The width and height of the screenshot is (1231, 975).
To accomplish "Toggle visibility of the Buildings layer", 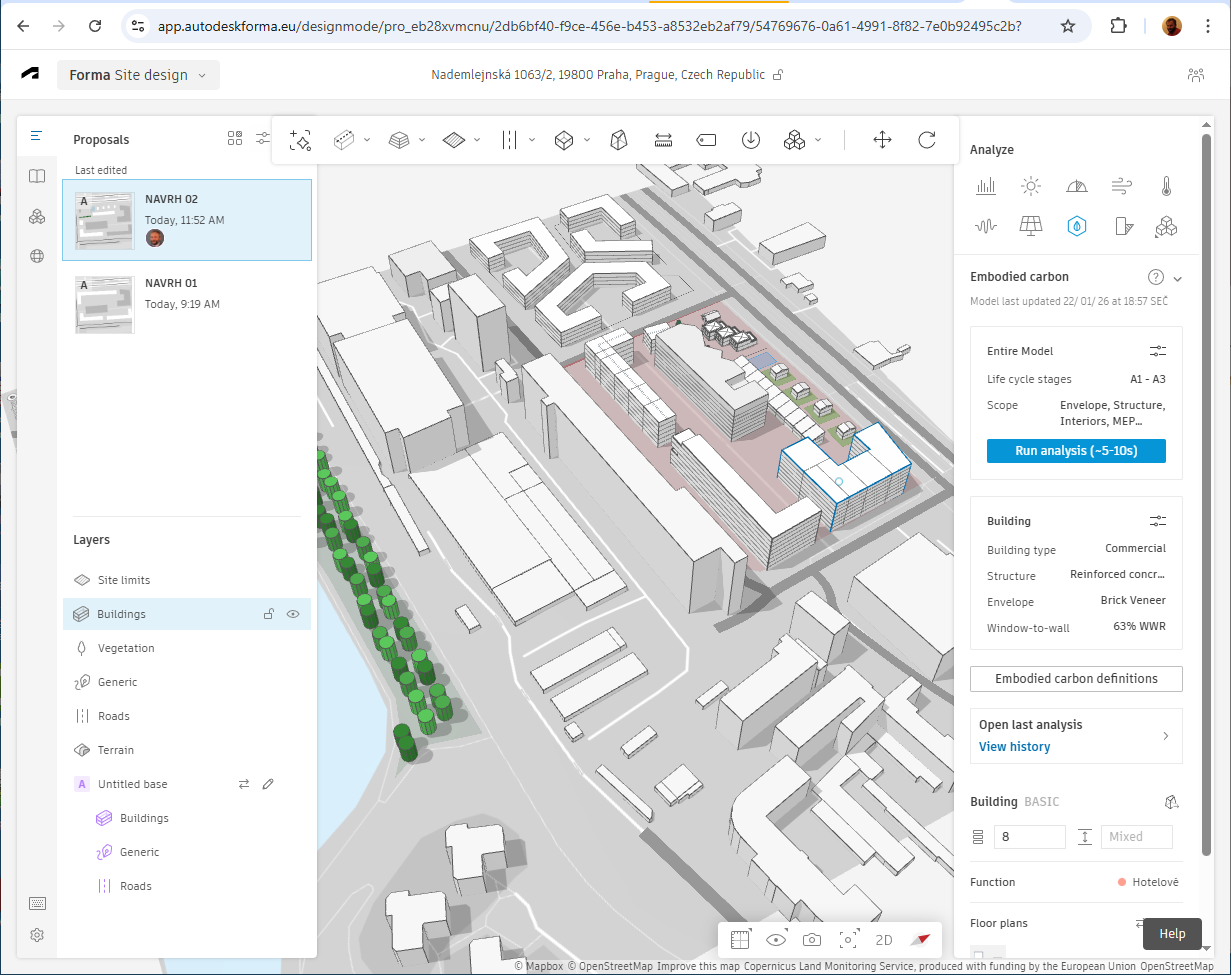I will point(293,614).
